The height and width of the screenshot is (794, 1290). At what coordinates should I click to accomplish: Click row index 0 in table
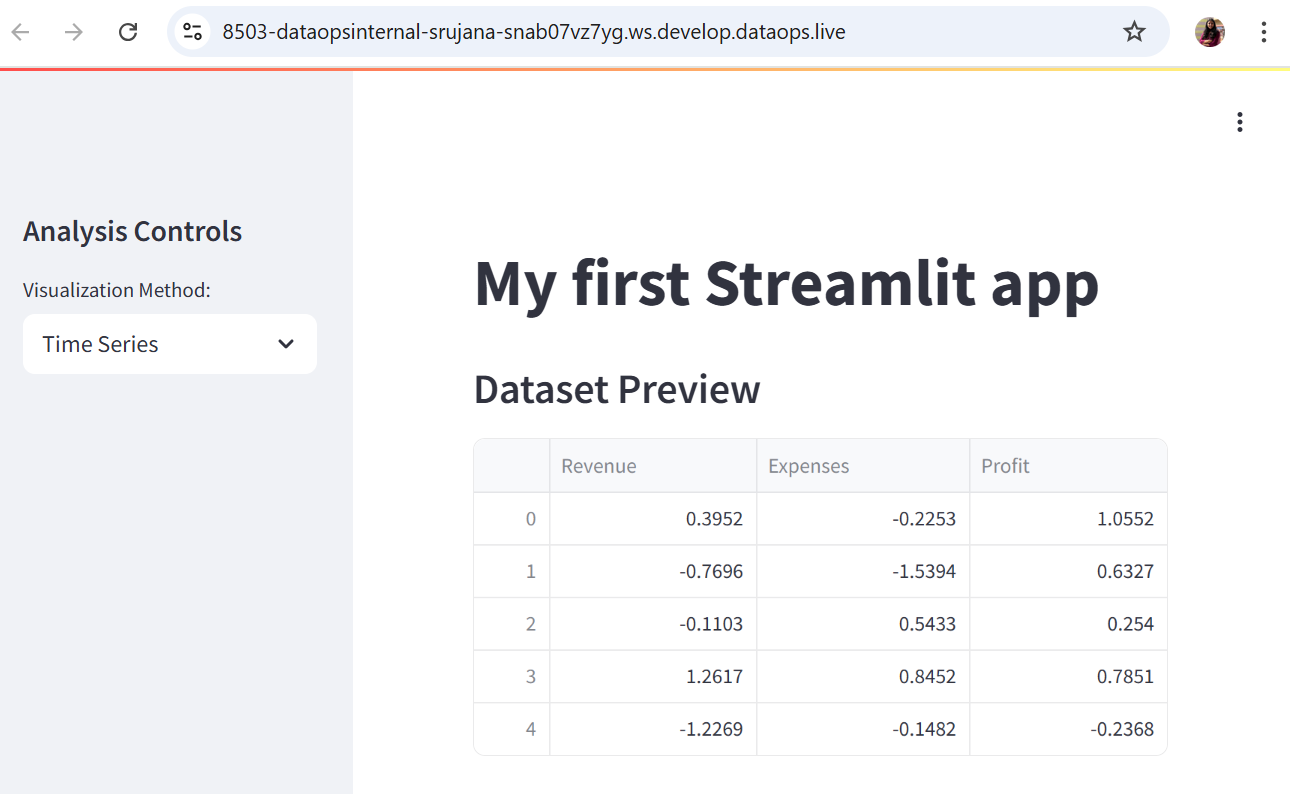pyautogui.click(x=512, y=519)
